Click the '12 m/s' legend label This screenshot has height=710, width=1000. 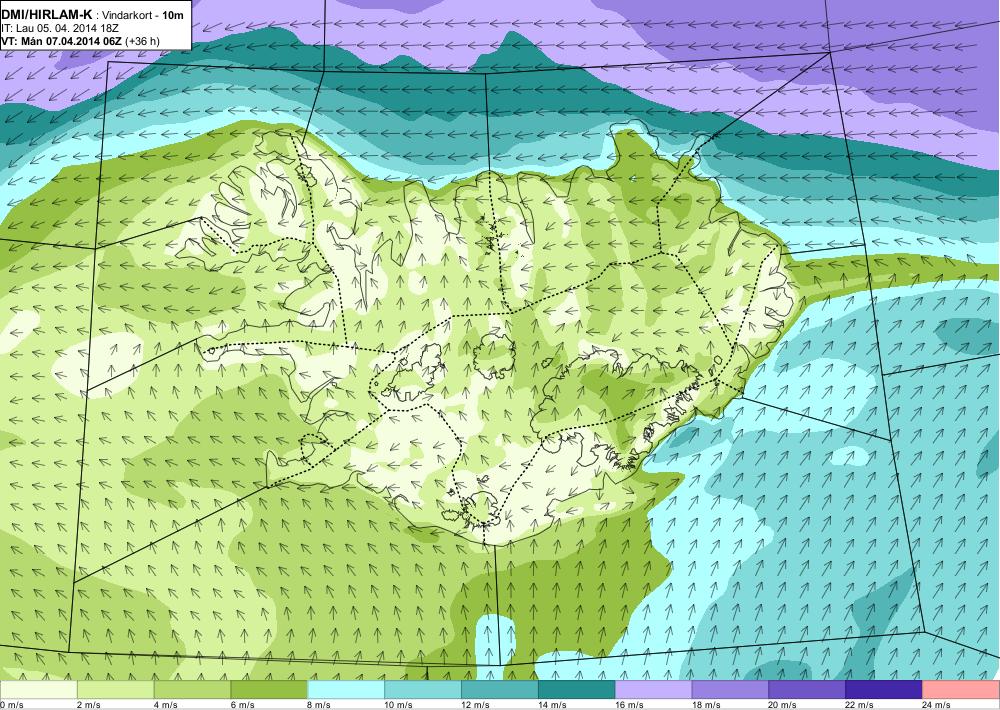click(476, 705)
